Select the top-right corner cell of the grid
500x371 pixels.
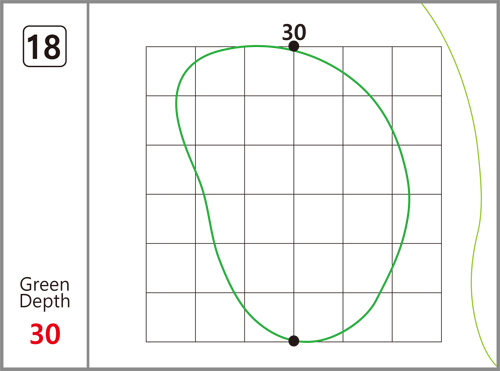click(417, 71)
